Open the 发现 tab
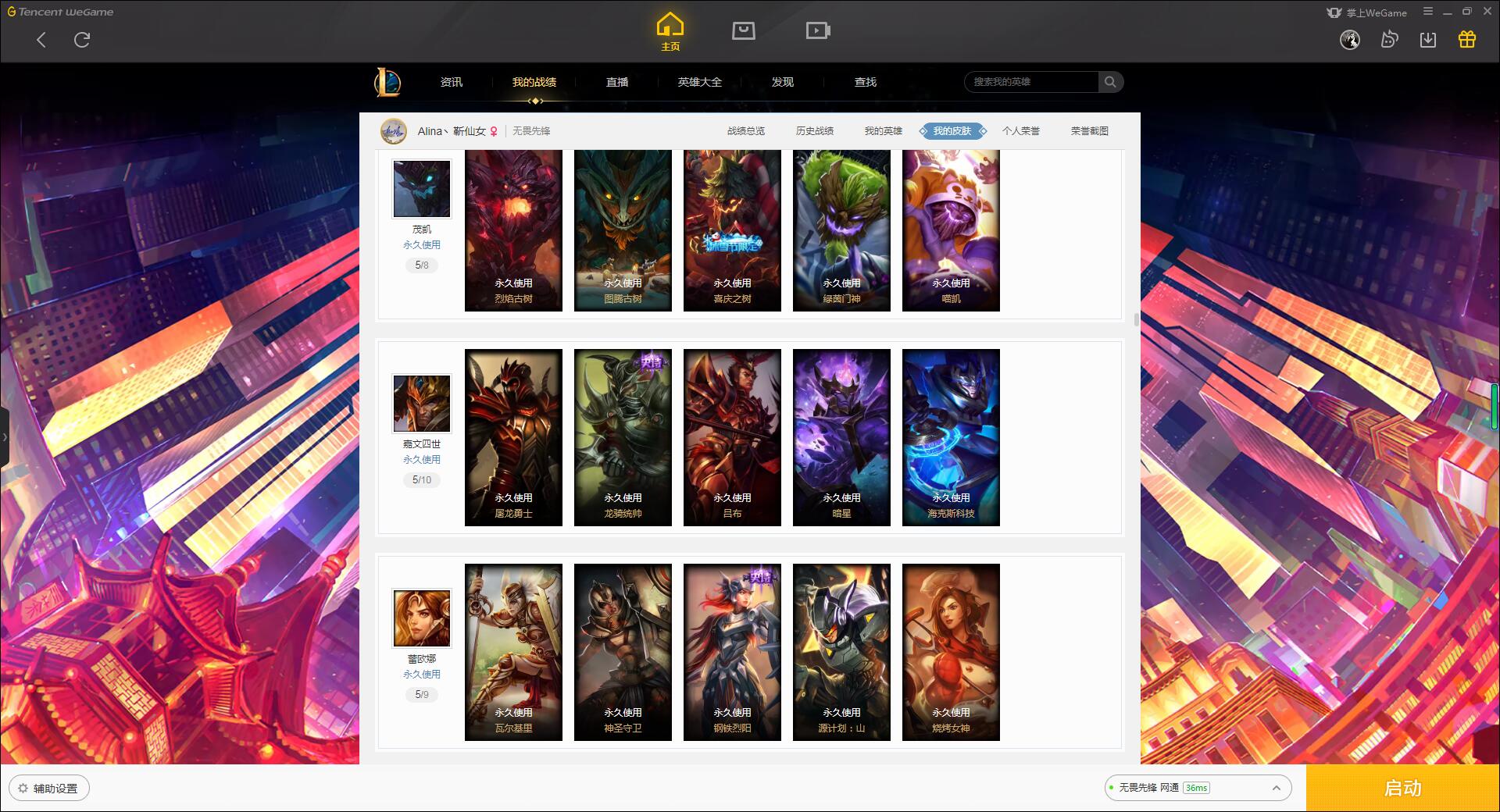 pyautogui.click(x=783, y=82)
